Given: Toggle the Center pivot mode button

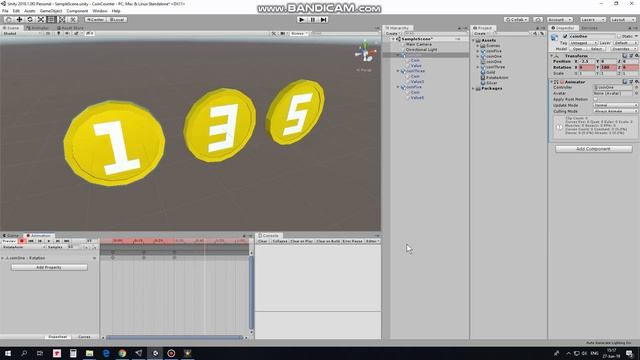Looking at the screenshot, I should pos(95,20).
